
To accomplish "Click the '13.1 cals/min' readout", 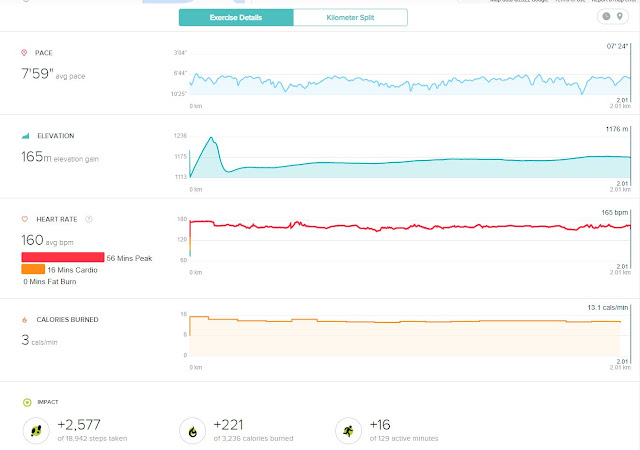I will [608, 308].
